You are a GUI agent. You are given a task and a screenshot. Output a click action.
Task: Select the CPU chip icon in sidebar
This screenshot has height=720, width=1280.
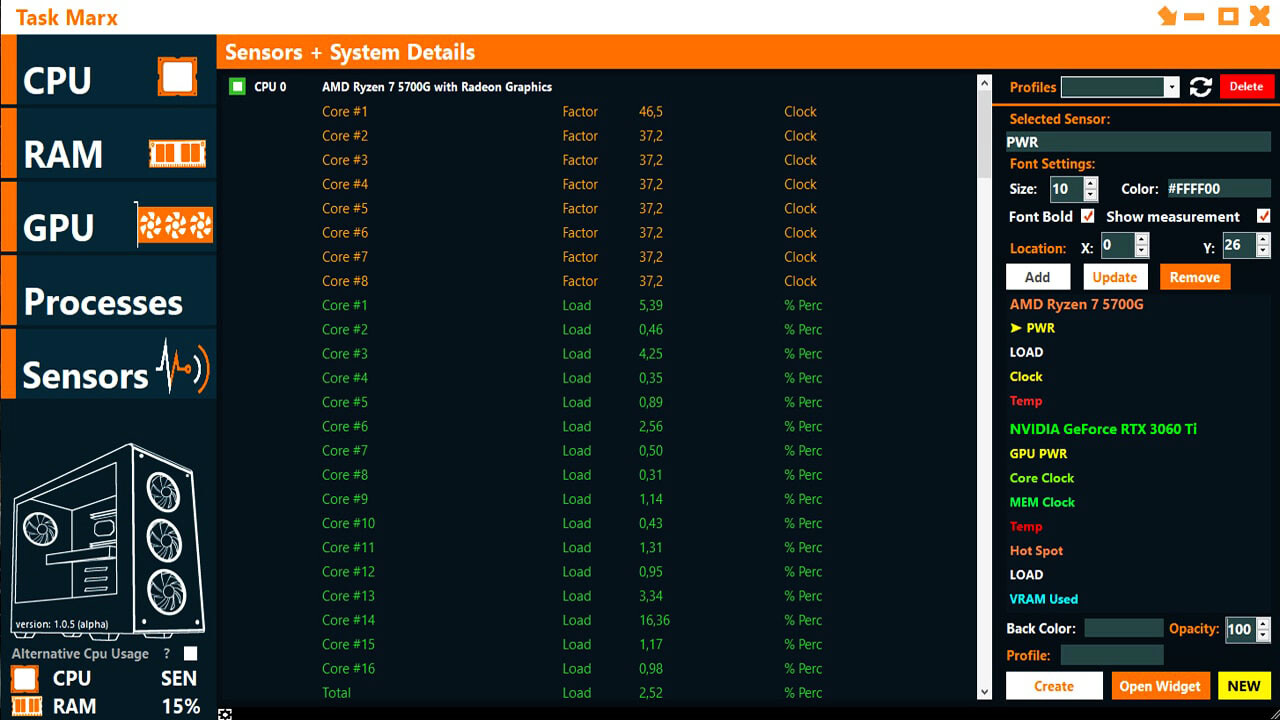coord(177,75)
